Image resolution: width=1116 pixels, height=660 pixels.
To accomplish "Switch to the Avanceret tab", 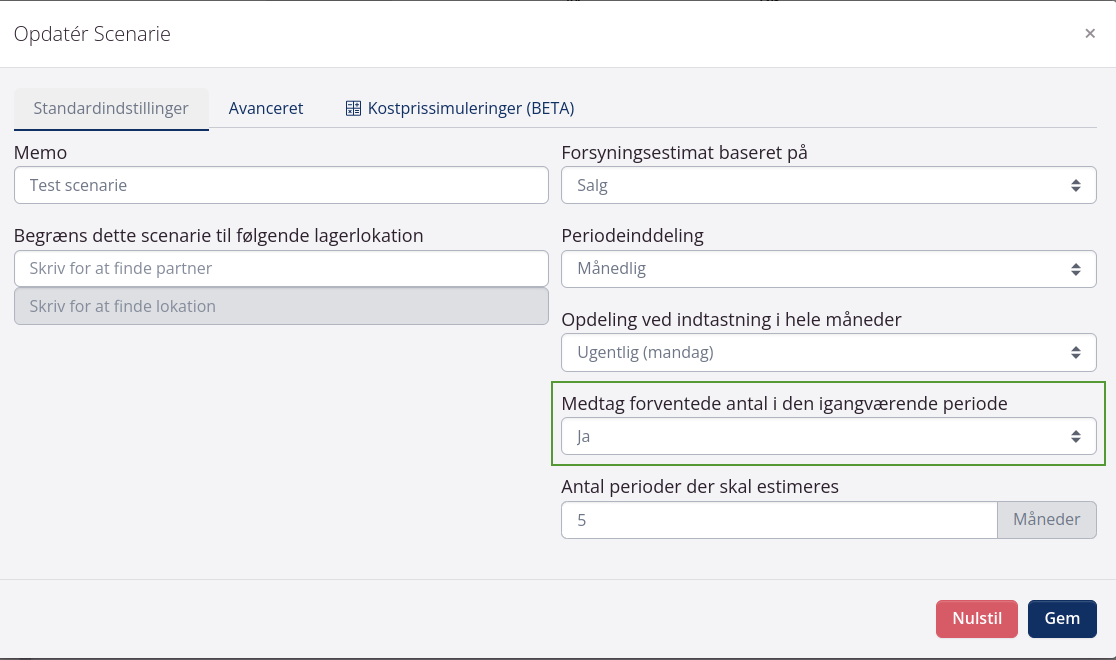I will coord(266,108).
